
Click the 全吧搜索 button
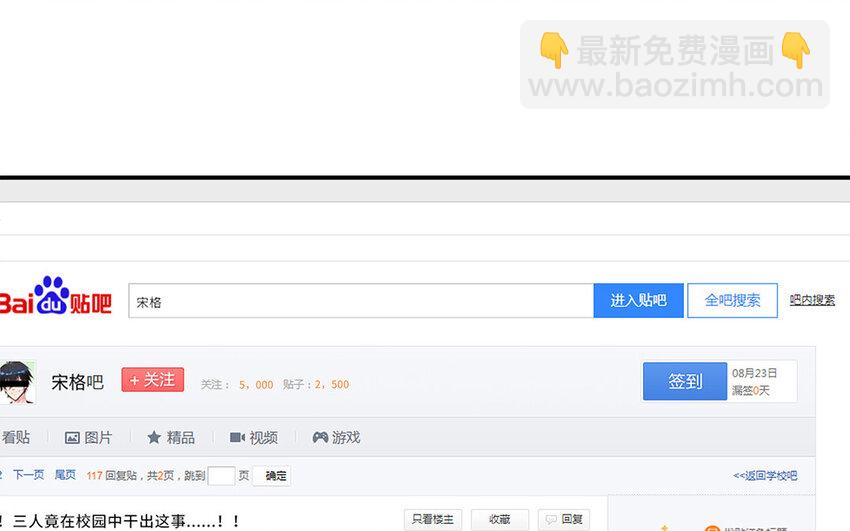pyautogui.click(x=732, y=301)
